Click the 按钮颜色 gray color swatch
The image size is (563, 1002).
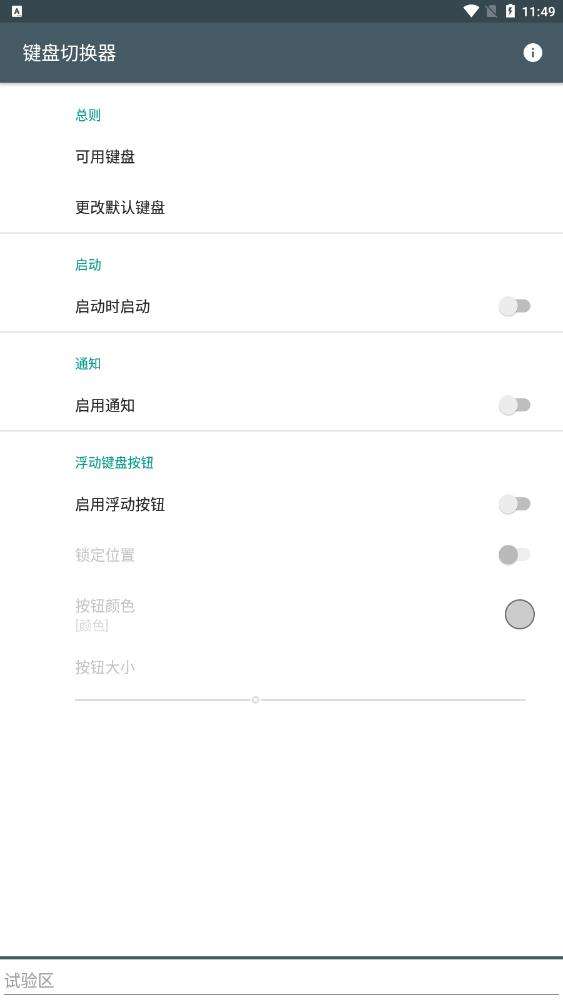(x=520, y=615)
